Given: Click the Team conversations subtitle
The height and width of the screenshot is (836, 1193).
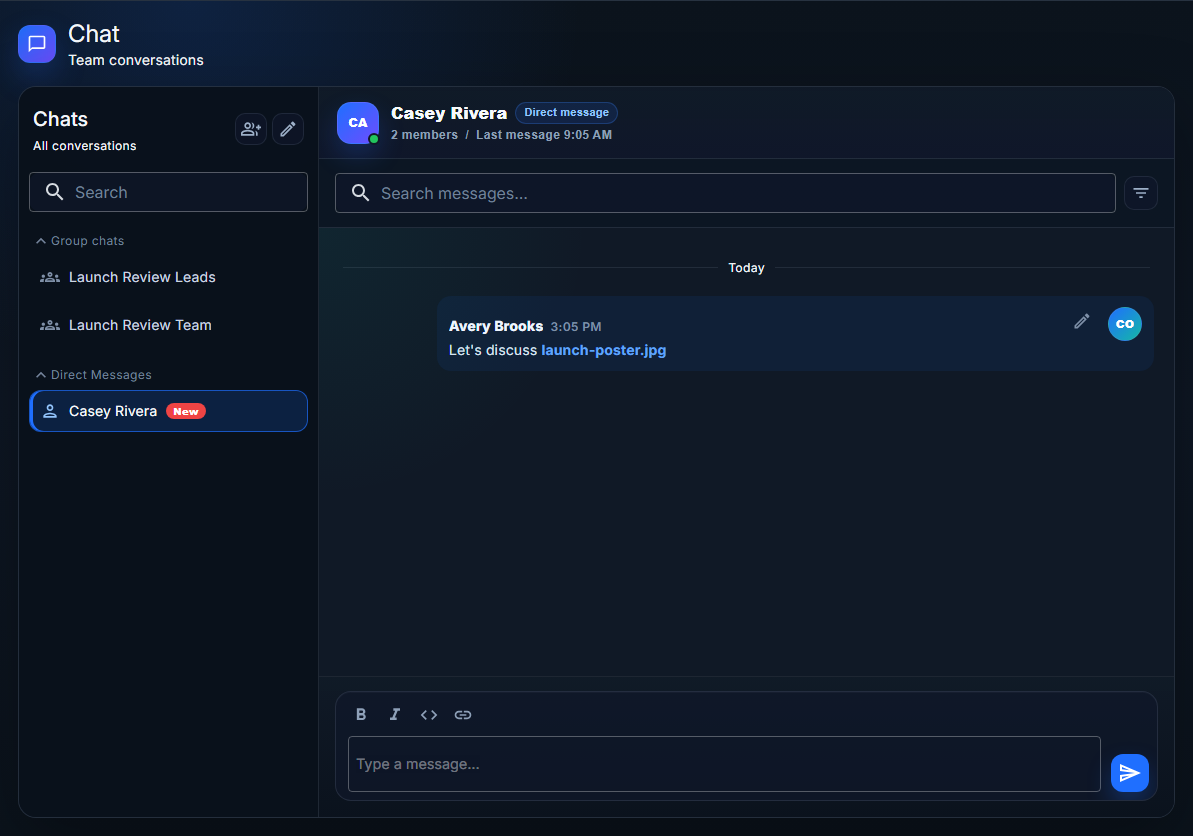Looking at the screenshot, I should 136,60.
